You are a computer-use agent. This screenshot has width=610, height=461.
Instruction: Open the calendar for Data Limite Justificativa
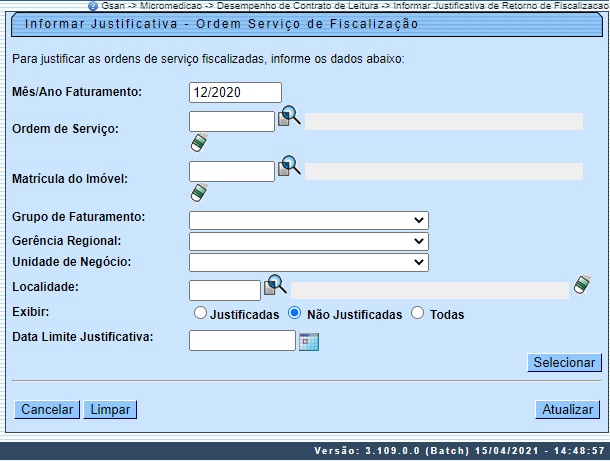click(x=308, y=341)
